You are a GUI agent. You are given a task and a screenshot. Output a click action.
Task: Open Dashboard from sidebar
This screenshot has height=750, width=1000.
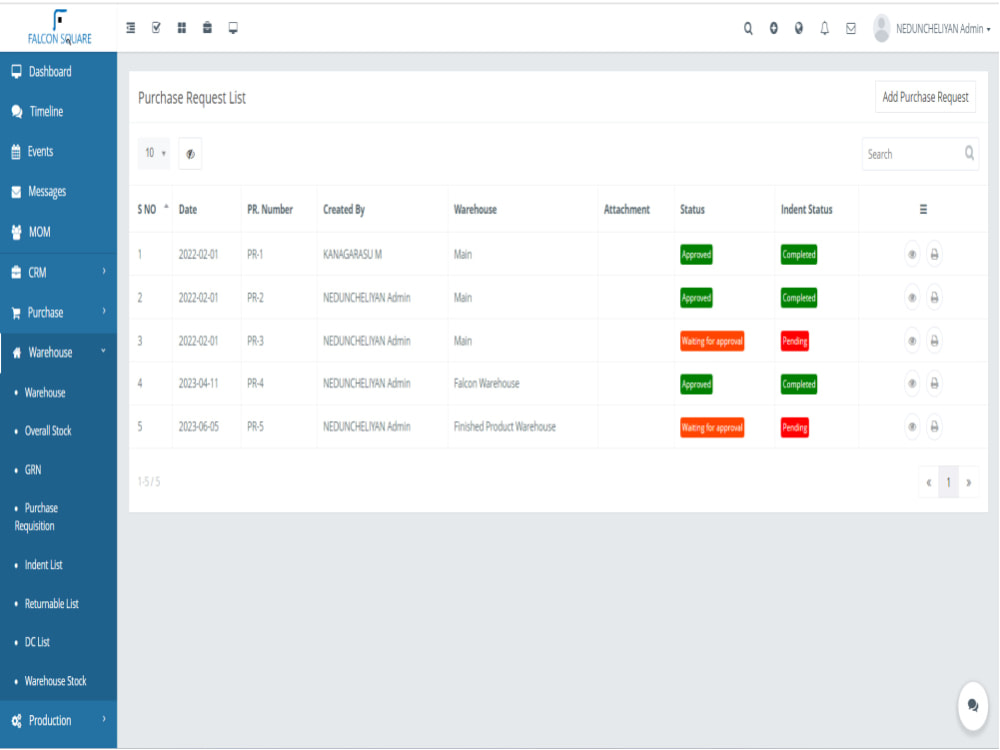click(x=59, y=71)
